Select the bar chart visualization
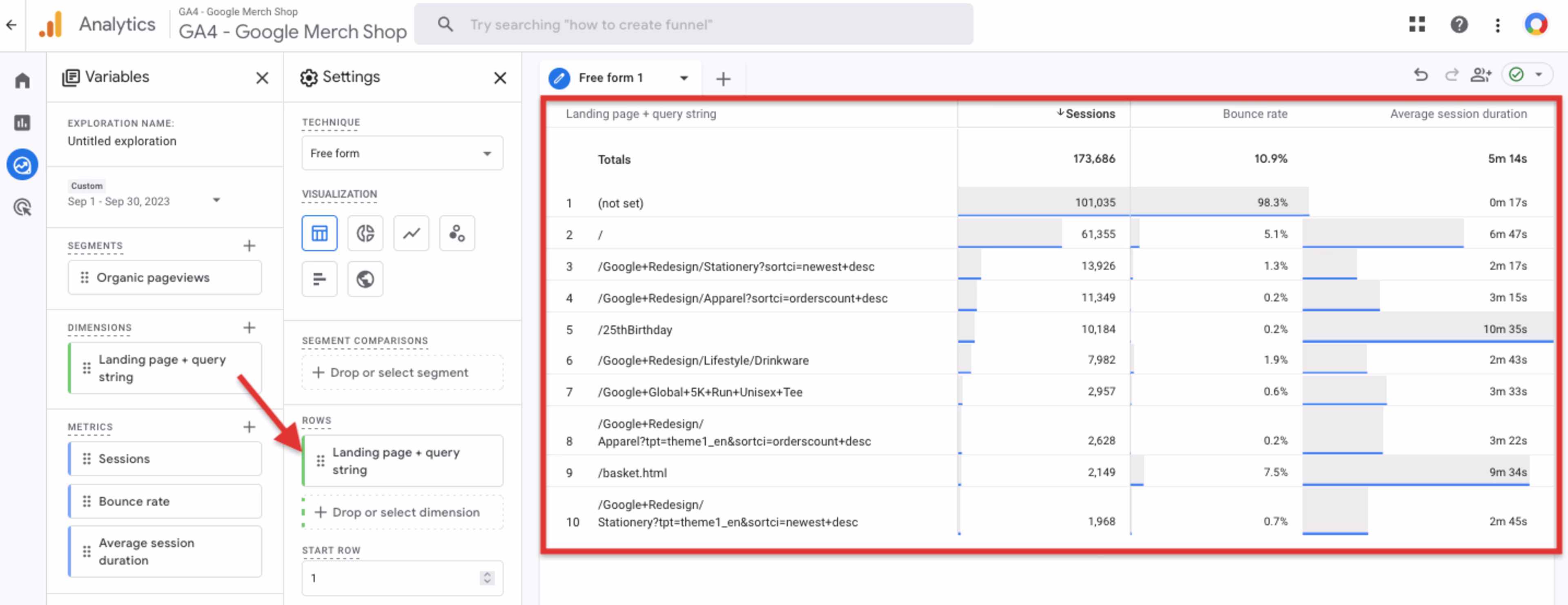 (319, 279)
